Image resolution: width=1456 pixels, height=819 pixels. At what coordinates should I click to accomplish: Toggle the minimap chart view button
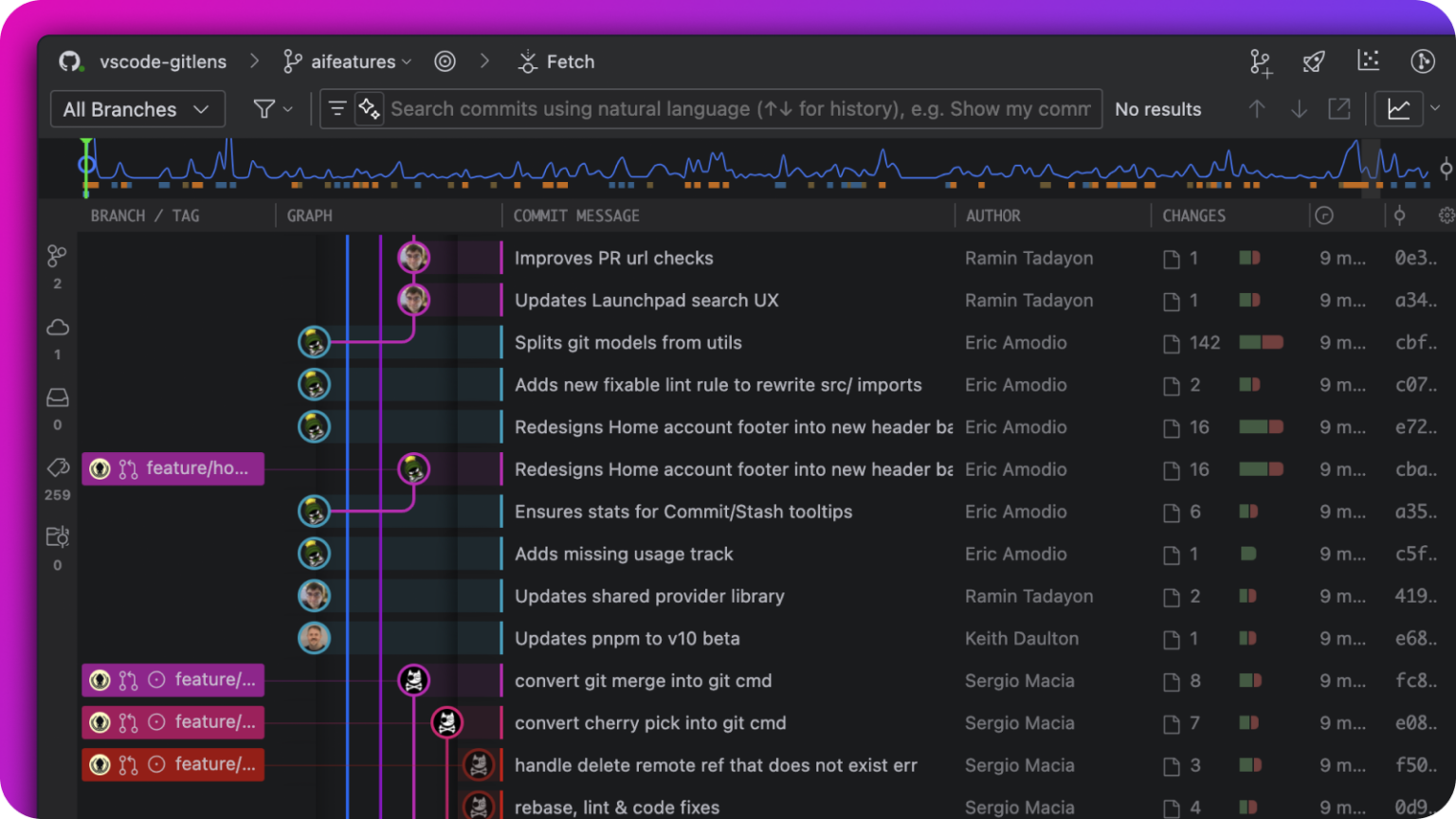coord(1400,108)
